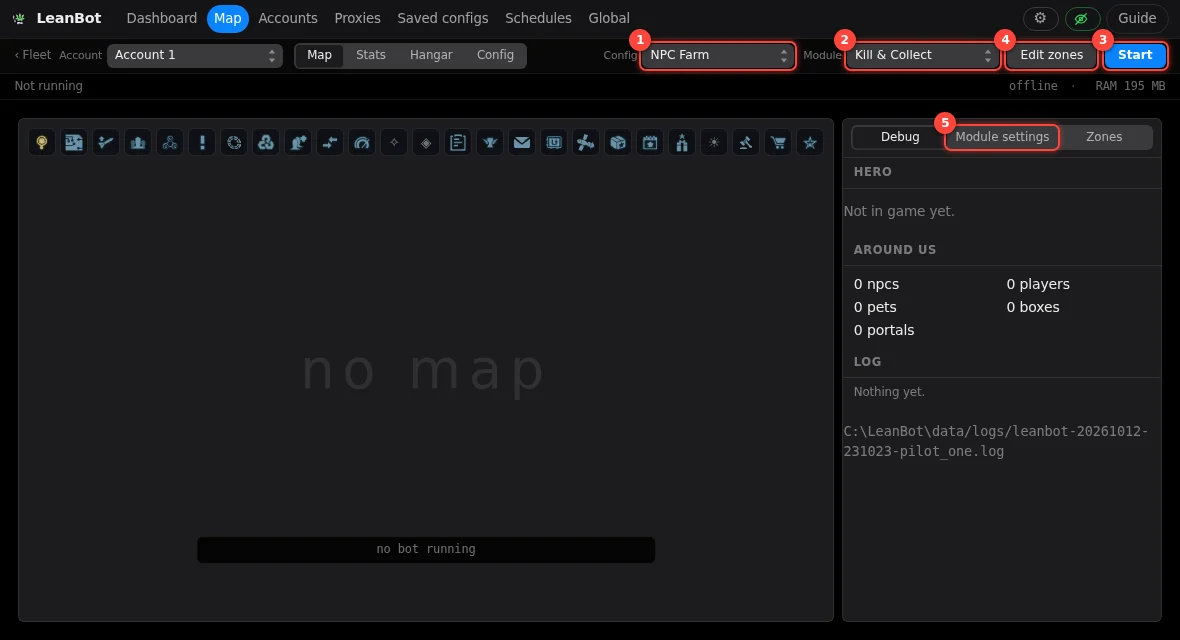Open the NPC Farm config dropdown
The height and width of the screenshot is (640, 1180).
[x=717, y=55]
